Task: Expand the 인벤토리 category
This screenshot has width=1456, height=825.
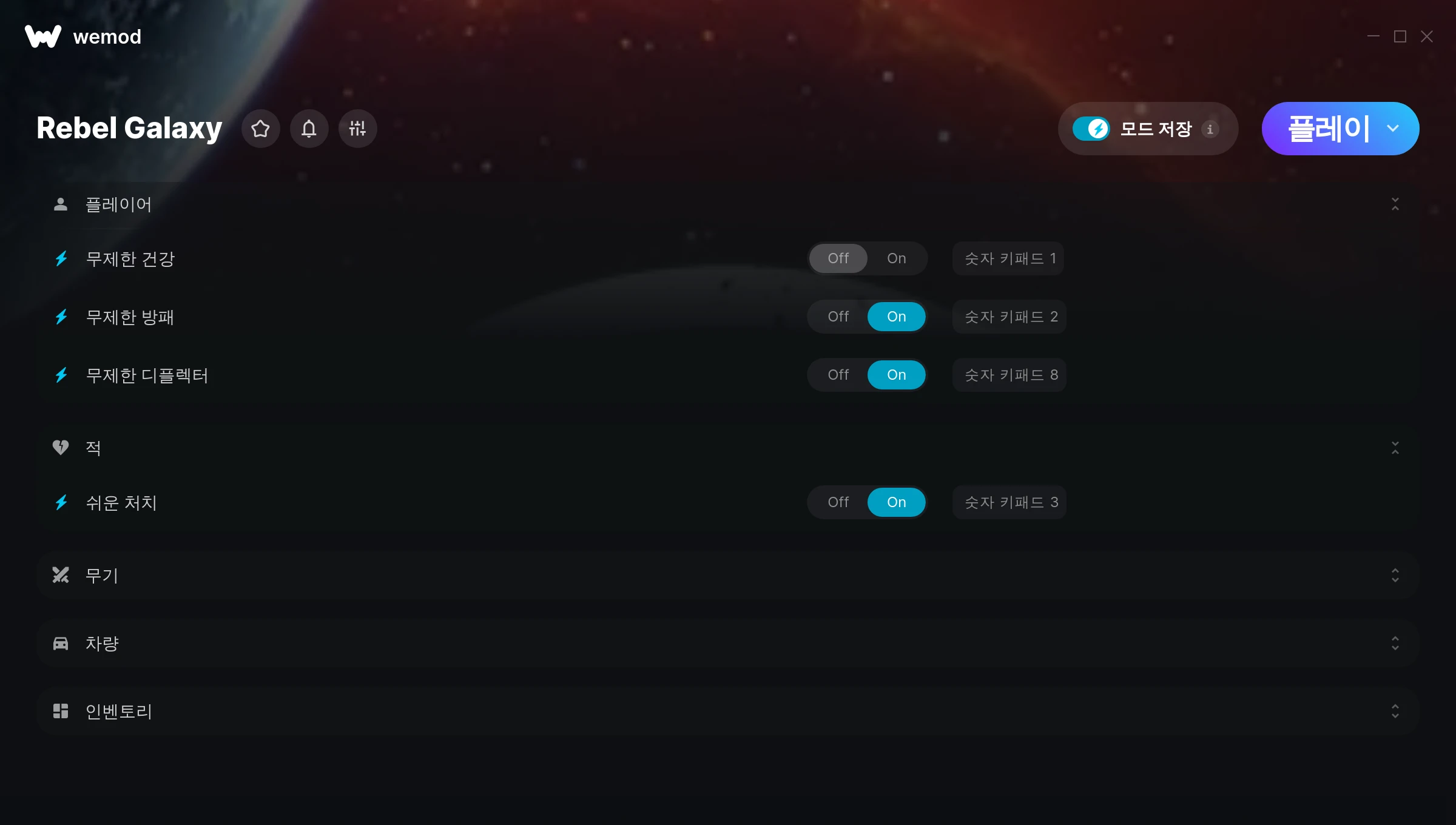Action: (1395, 711)
